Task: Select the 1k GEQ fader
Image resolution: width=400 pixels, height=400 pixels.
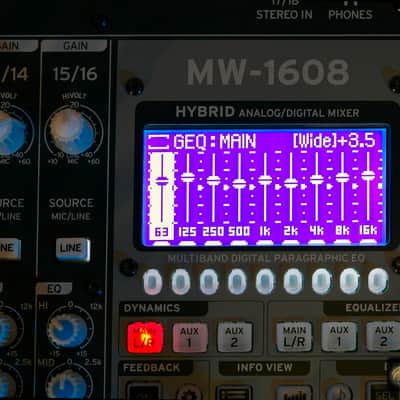Action: (x=265, y=180)
